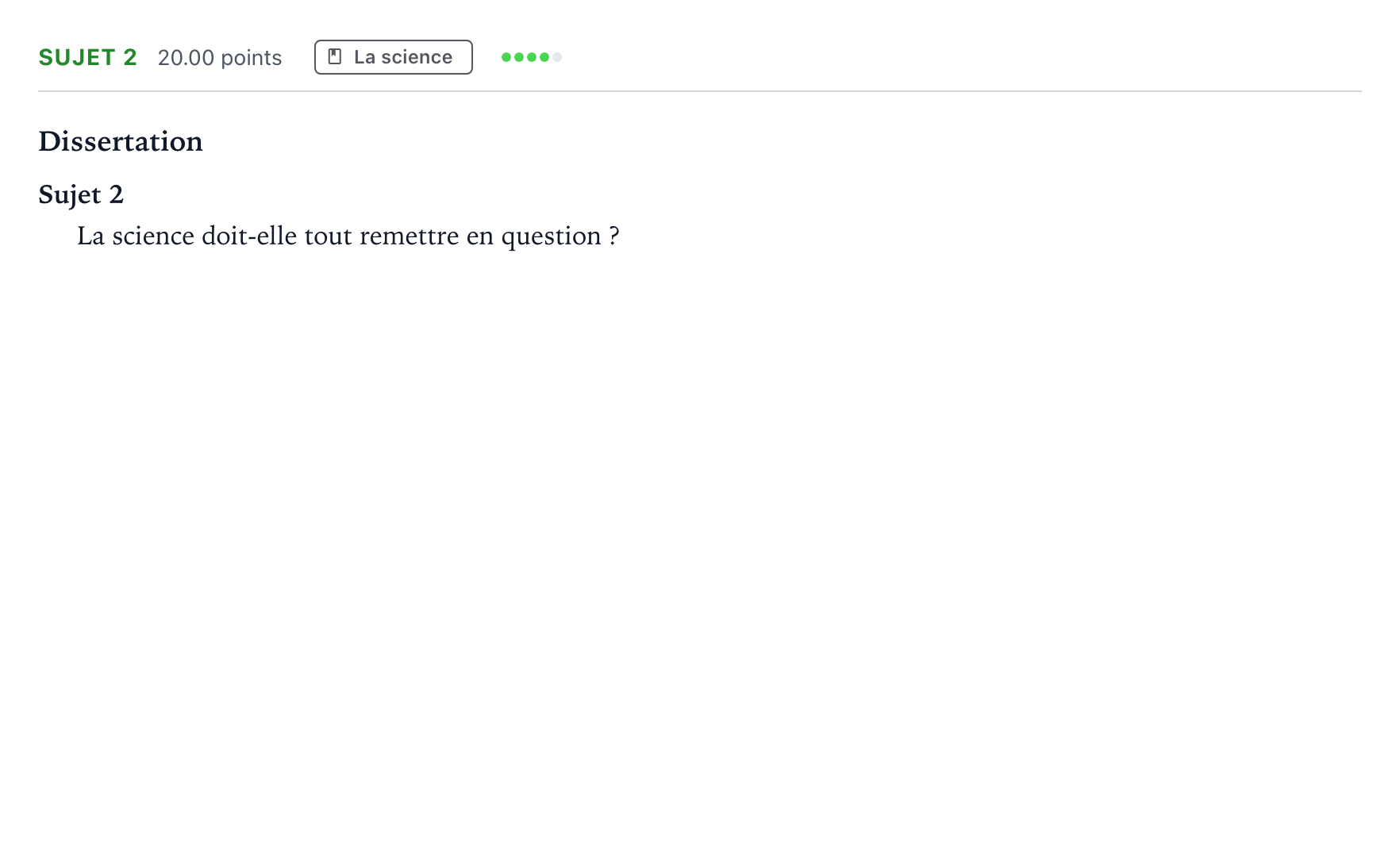The image size is (1400, 849).
Task: Click the word points beside the score
Action: [x=252, y=59]
